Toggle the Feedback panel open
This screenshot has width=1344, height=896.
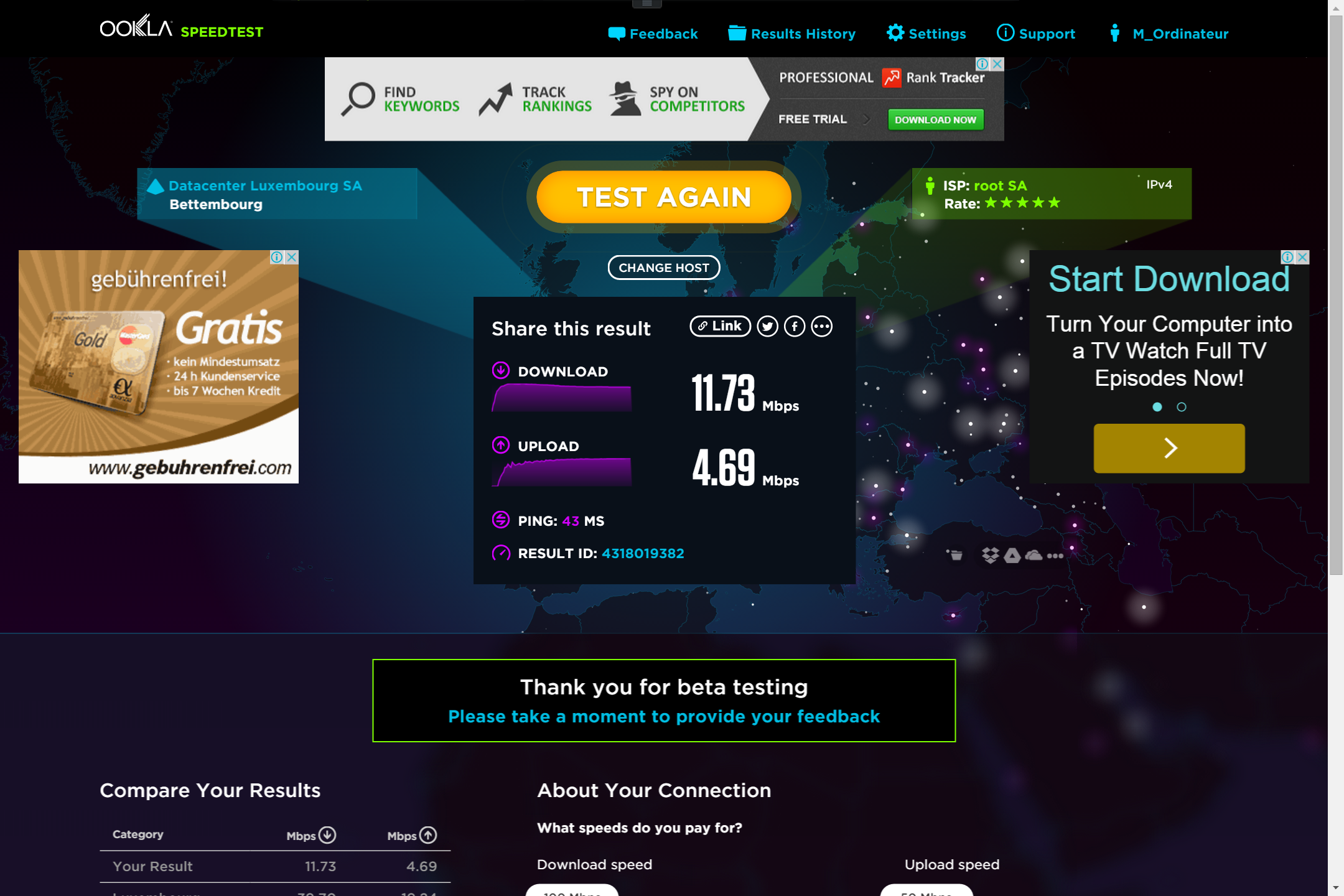[x=652, y=33]
